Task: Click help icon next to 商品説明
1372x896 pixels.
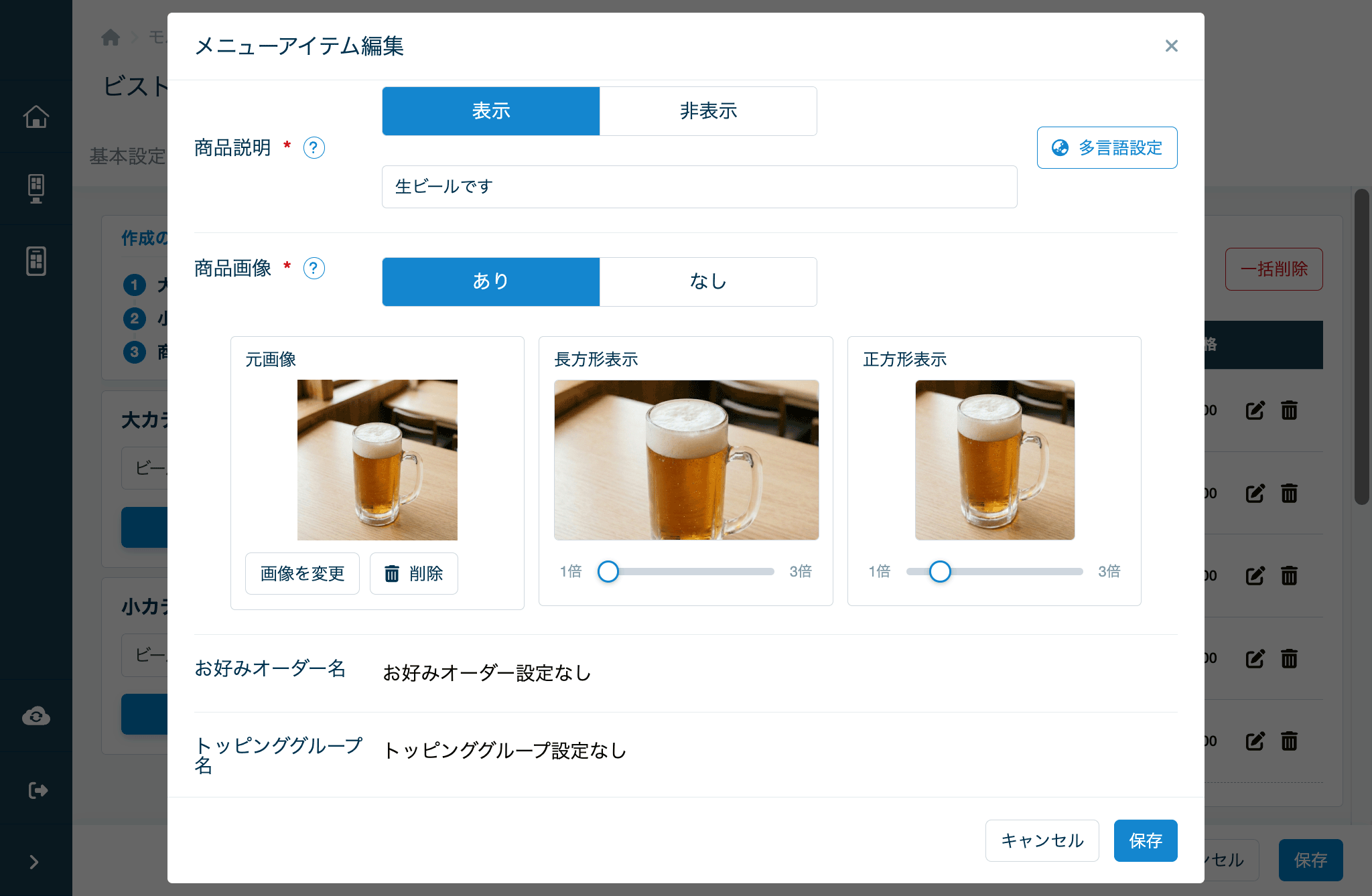Action: (314, 148)
